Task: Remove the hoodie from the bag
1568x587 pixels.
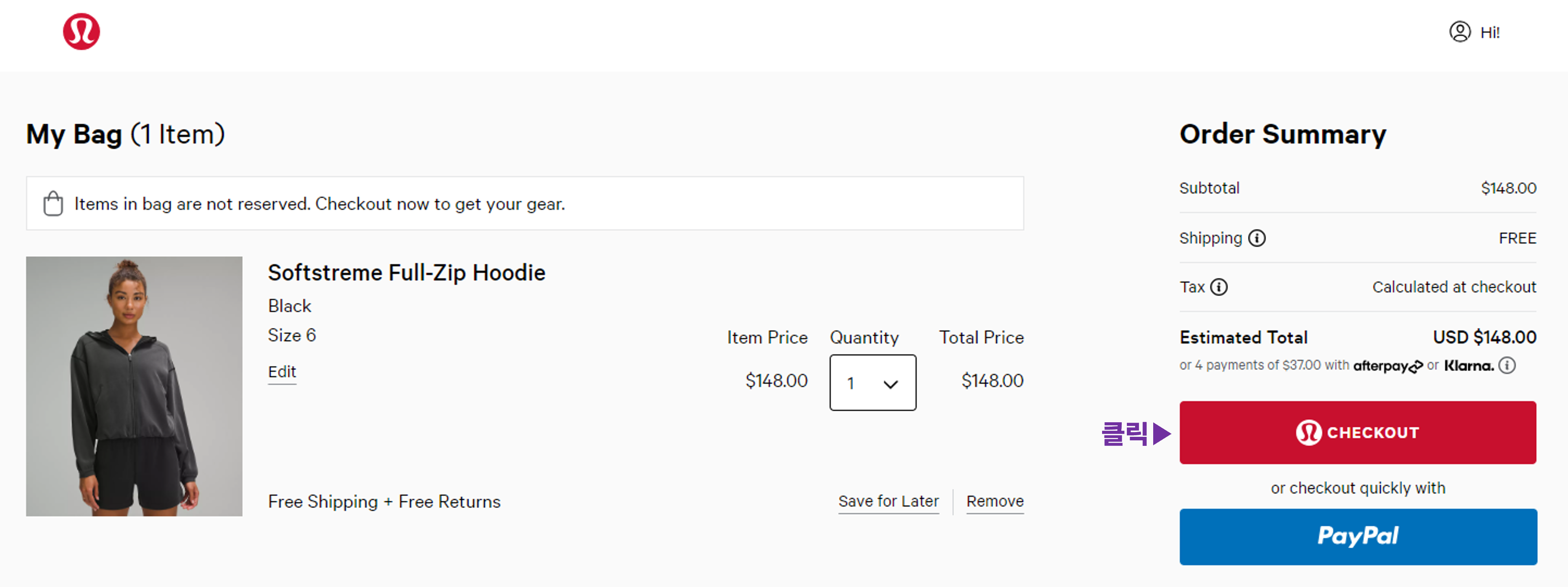Action: click(x=995, y=501)
